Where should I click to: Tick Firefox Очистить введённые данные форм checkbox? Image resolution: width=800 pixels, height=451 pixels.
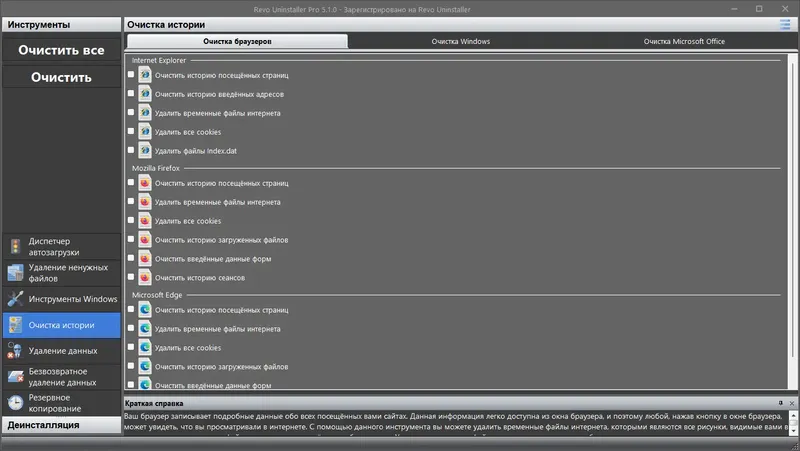pos(131,258)
